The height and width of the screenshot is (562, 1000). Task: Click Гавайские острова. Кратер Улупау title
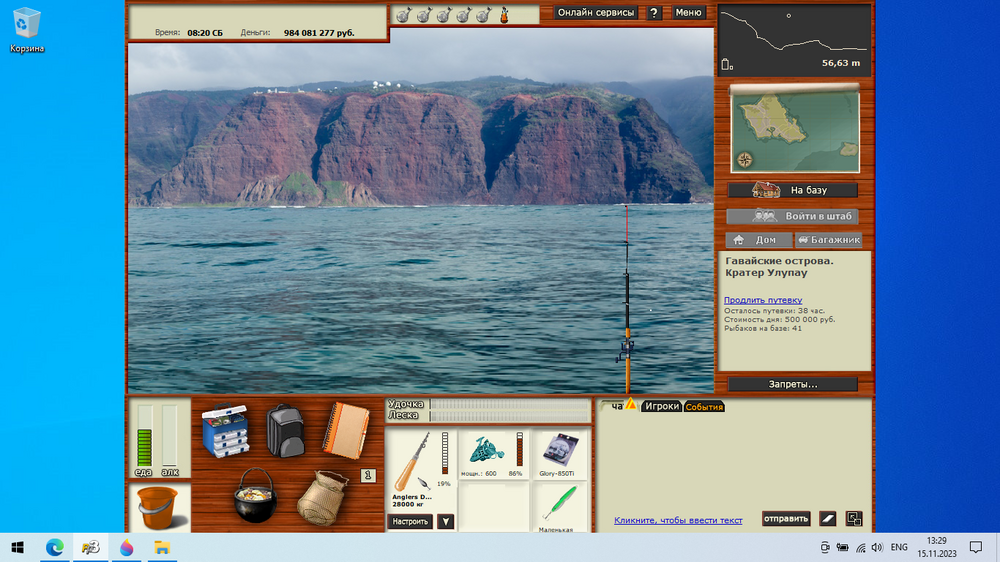click(x=779, y=267)
